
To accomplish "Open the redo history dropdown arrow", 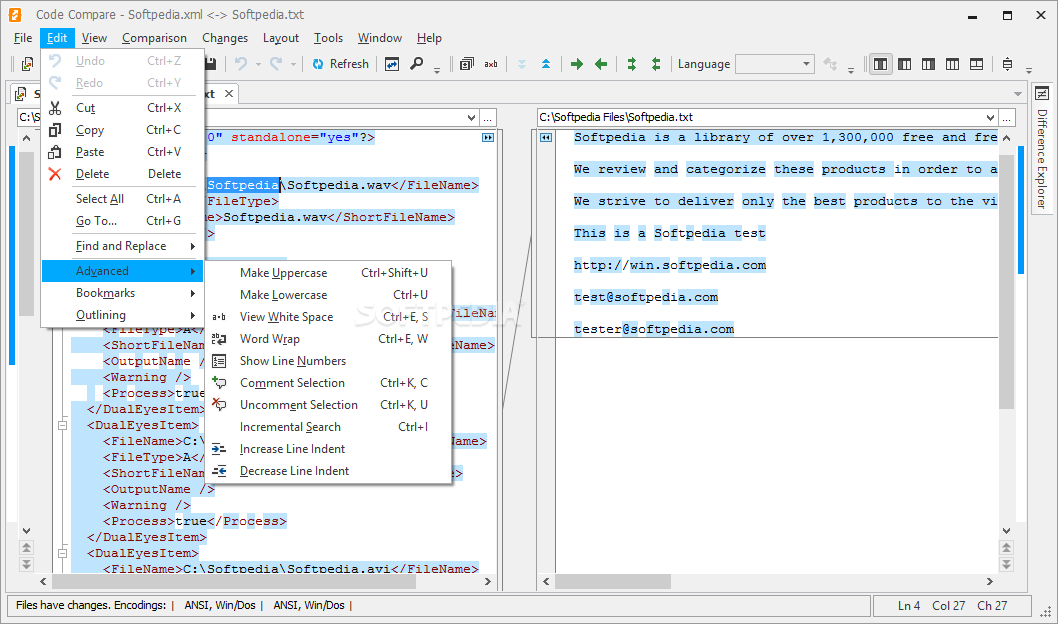I will [x=294, y=65].
